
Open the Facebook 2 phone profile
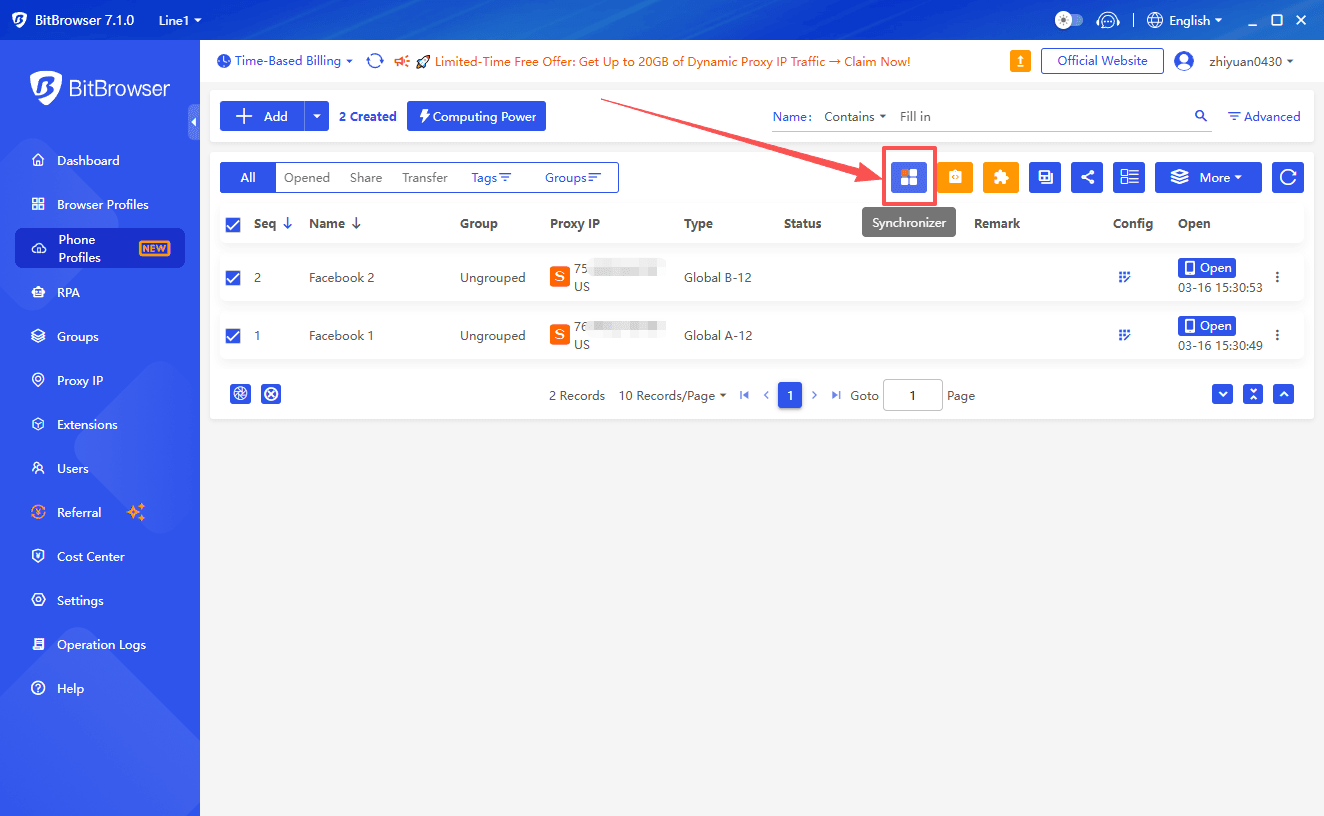(1206, 268)
